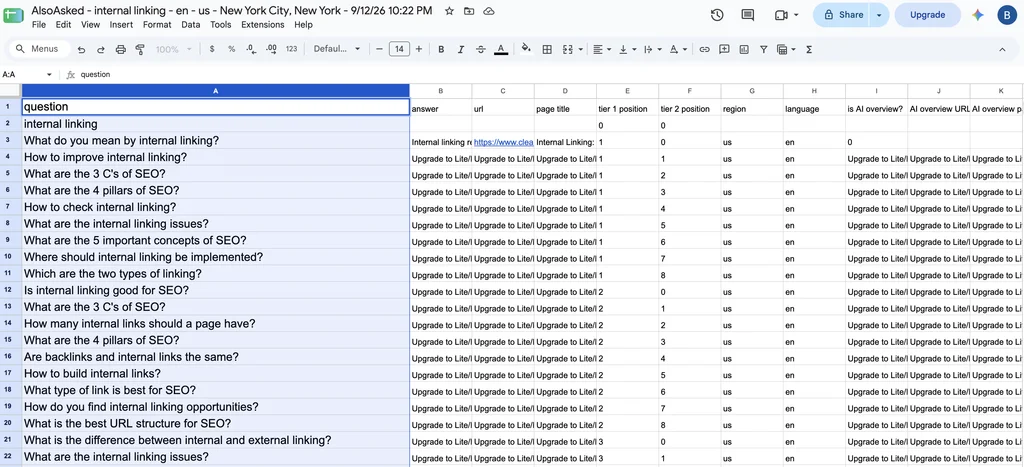Select cell 'How to build internal links?'
The width and height of the screenshot is (1024, 467).
(216, 374)
